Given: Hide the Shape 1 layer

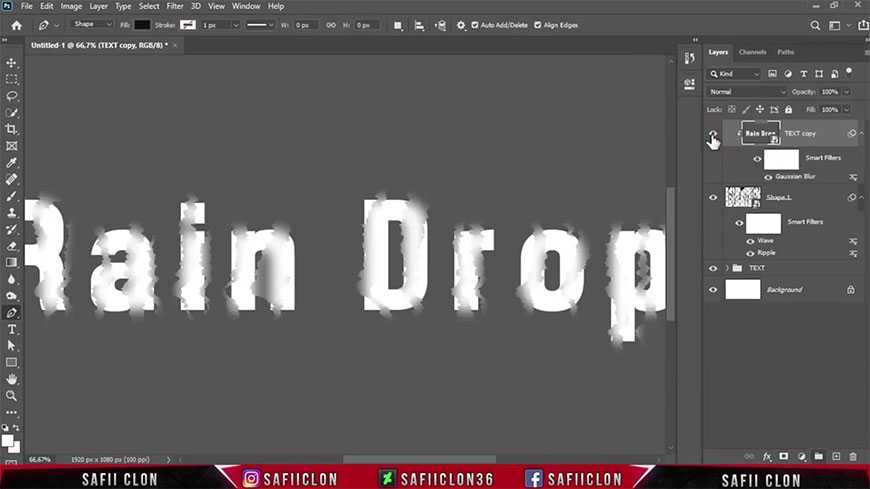Looking at the screenshot, I should click(713, 197).
